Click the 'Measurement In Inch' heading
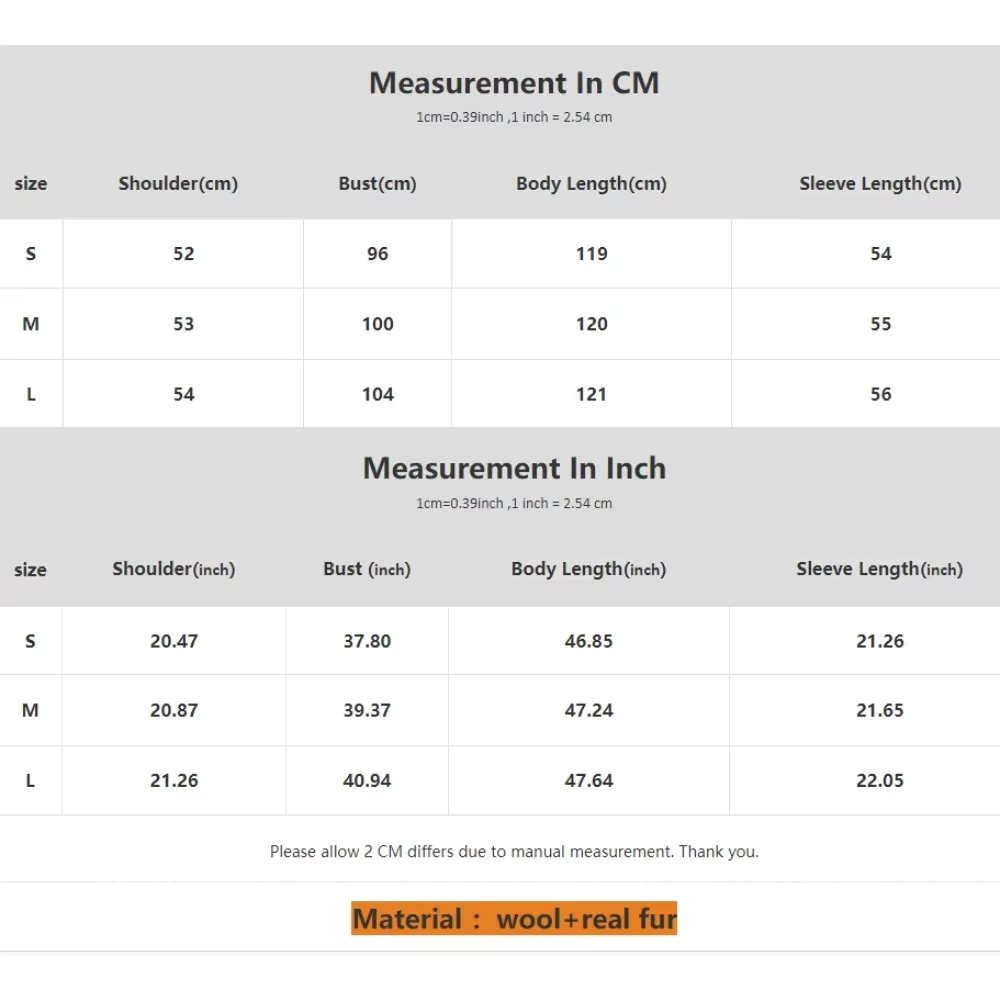 pos(514,469)
